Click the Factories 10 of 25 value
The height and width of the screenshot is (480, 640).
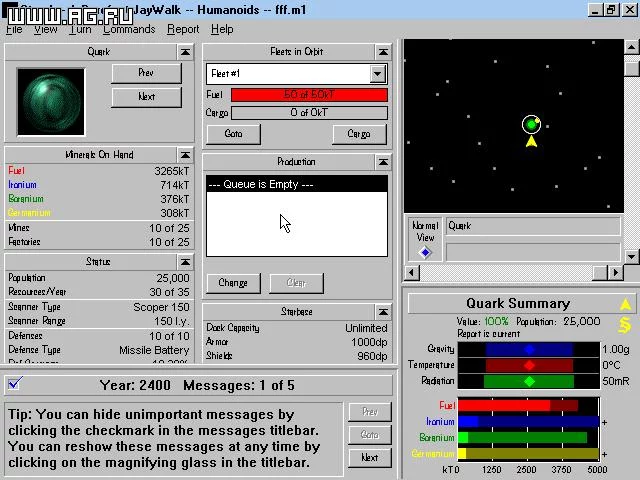click(169, 242)
